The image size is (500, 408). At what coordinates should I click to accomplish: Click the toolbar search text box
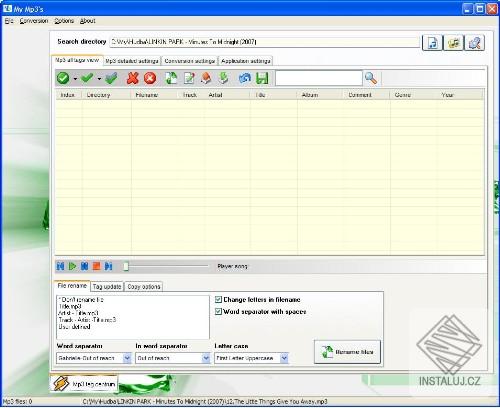319,78
